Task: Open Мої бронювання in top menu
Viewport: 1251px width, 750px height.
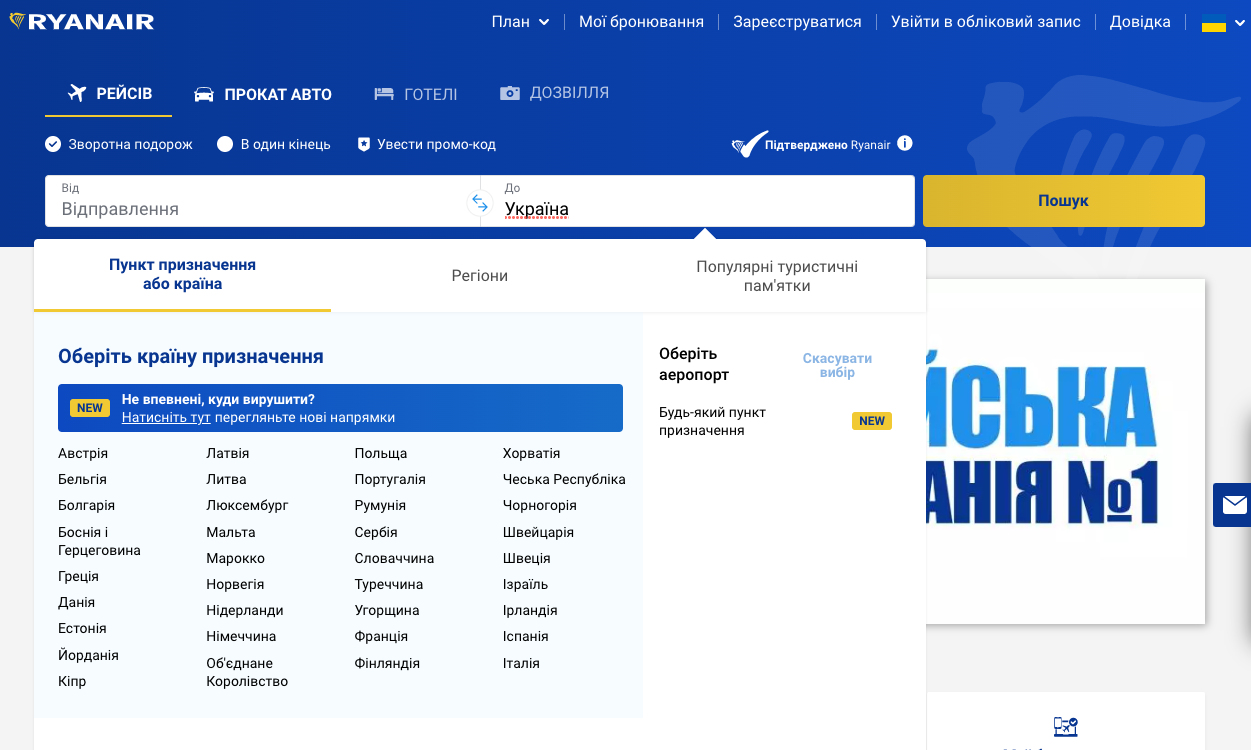Action: point(641,21)
